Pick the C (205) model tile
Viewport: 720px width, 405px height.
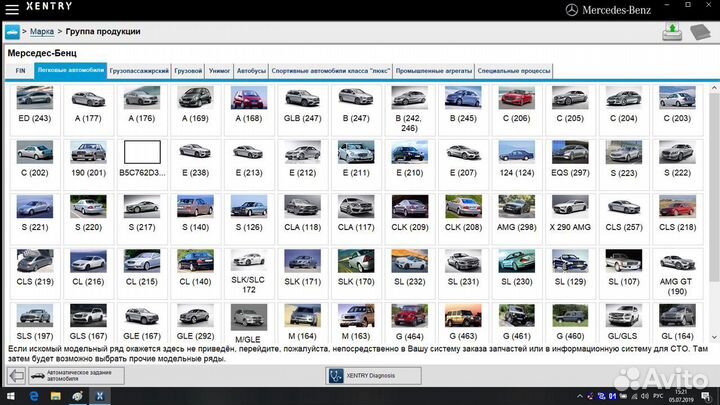tap(570, 110)
